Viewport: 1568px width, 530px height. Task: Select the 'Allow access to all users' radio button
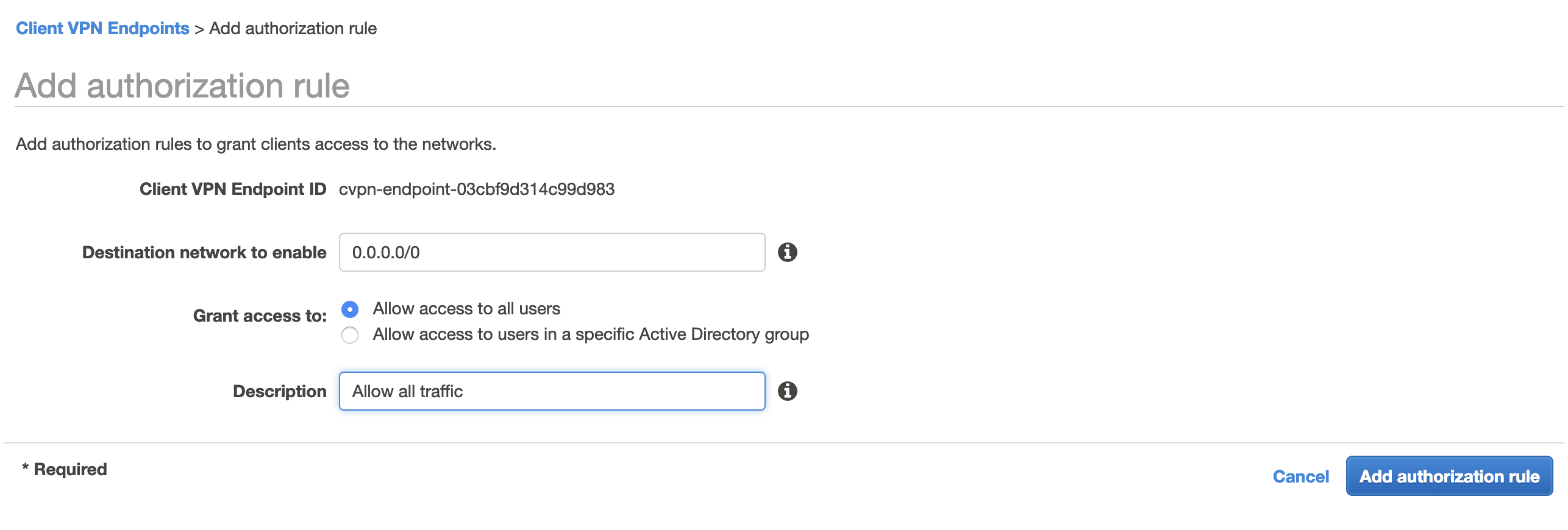[350, 309]
